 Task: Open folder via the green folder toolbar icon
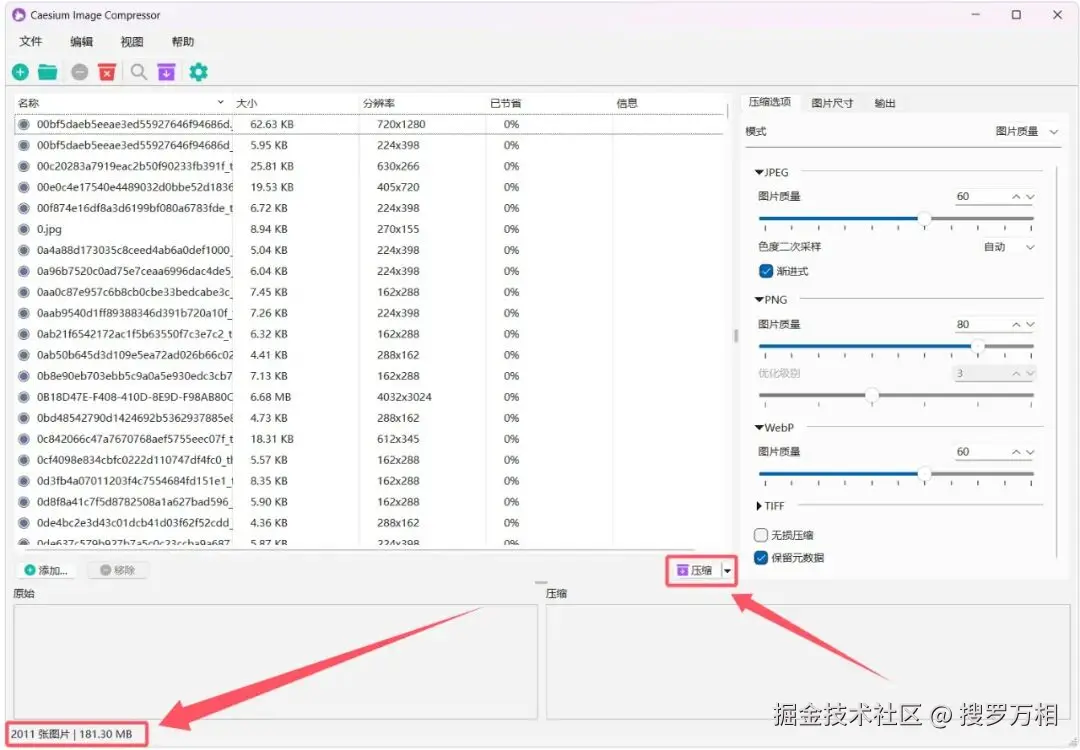click(x=48, y=72)
